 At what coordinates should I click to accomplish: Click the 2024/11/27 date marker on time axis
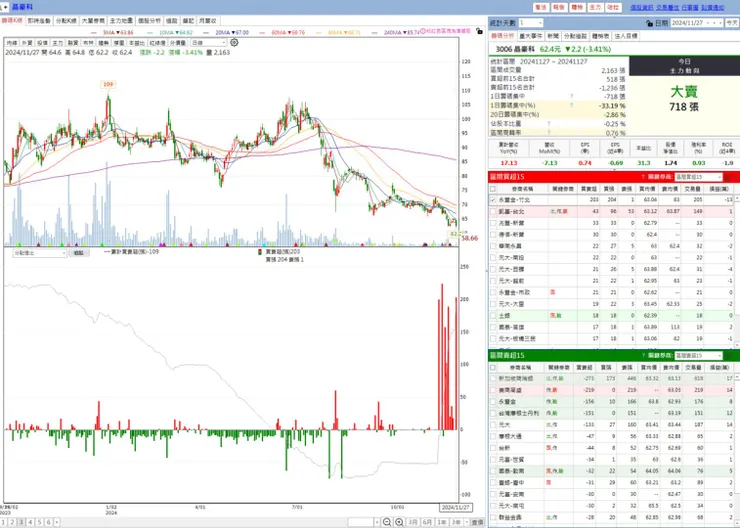455,508
